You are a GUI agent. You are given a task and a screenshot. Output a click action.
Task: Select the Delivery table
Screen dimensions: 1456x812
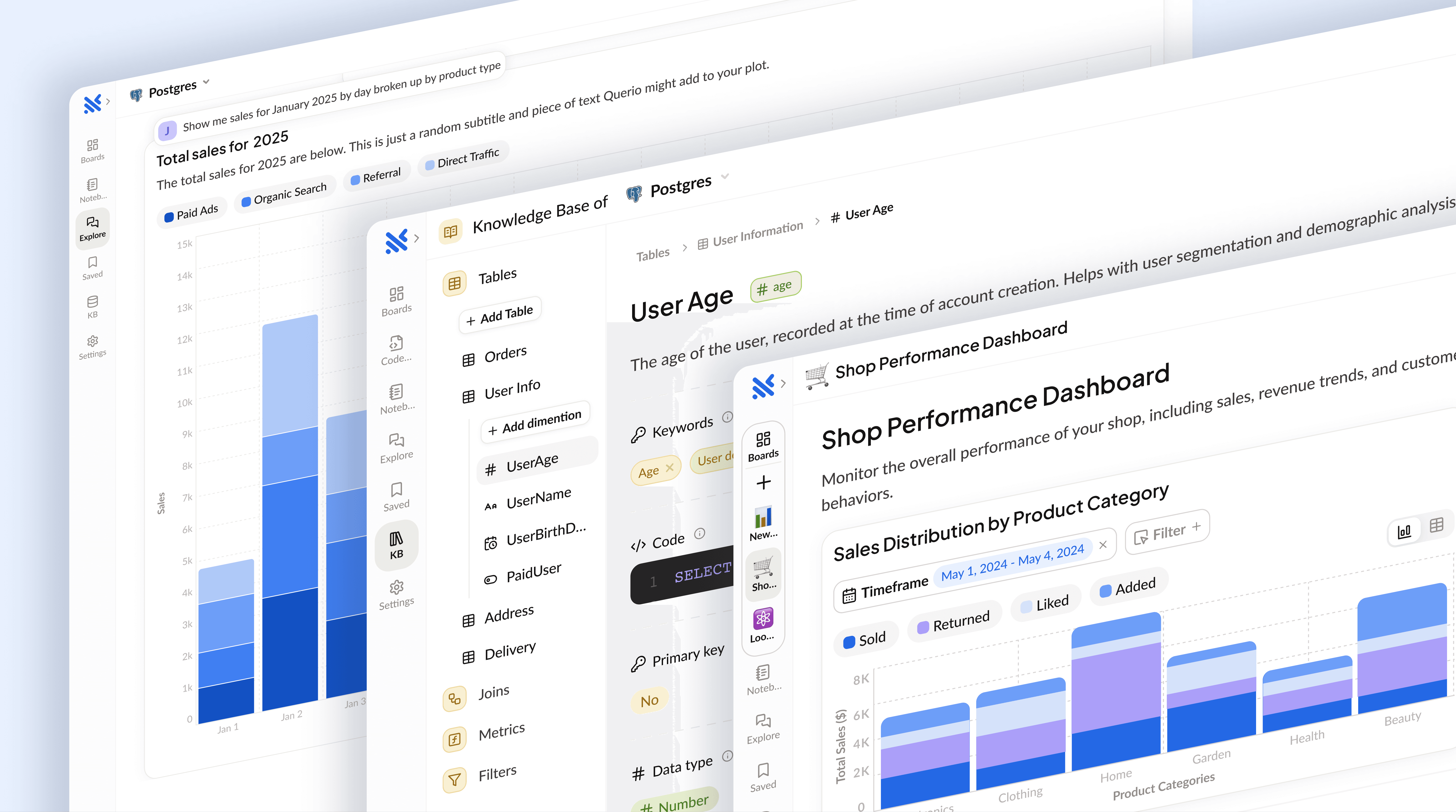click(x=499, y=653)
